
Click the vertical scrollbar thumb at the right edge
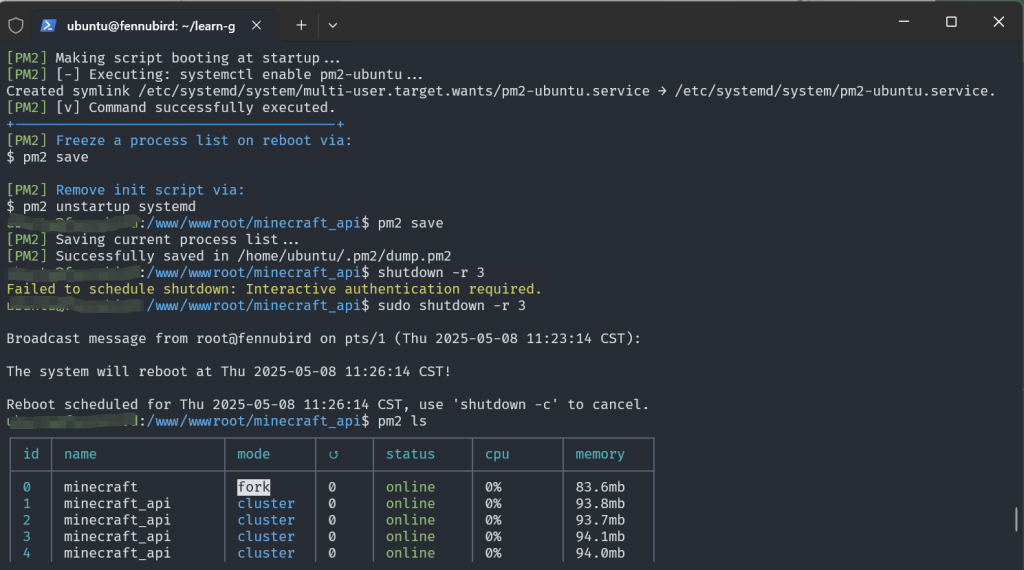click(x=1016, y=520)
